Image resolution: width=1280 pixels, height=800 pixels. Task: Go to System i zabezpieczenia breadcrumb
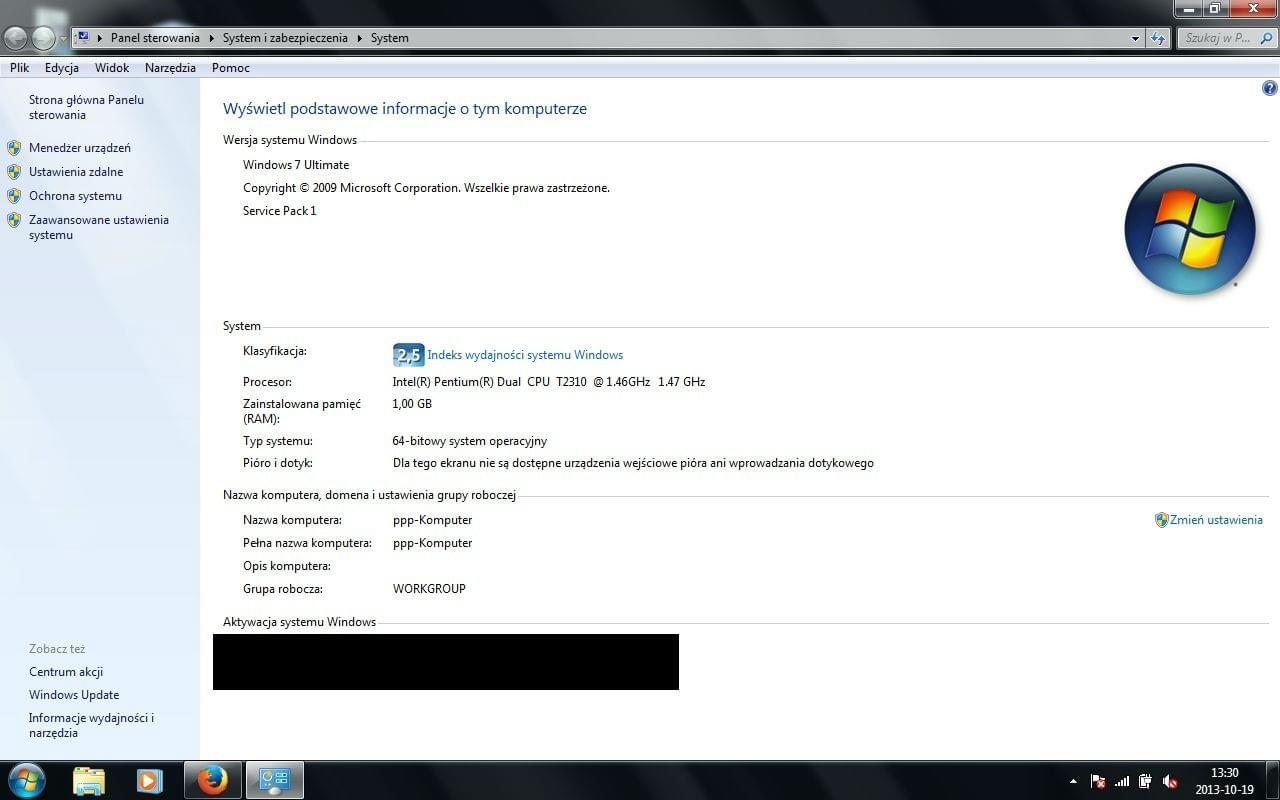(285, 38)
